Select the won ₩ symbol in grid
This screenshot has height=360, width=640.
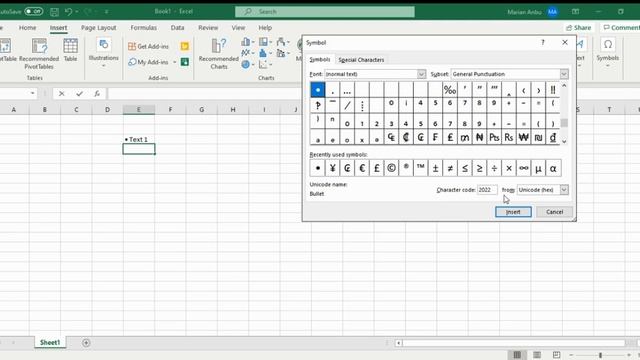click(x=524, y=137)
